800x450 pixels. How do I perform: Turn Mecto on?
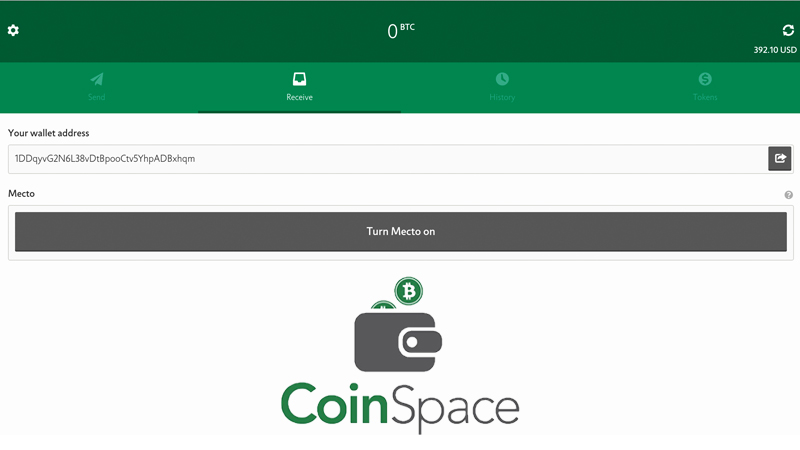tap(401, 232)
